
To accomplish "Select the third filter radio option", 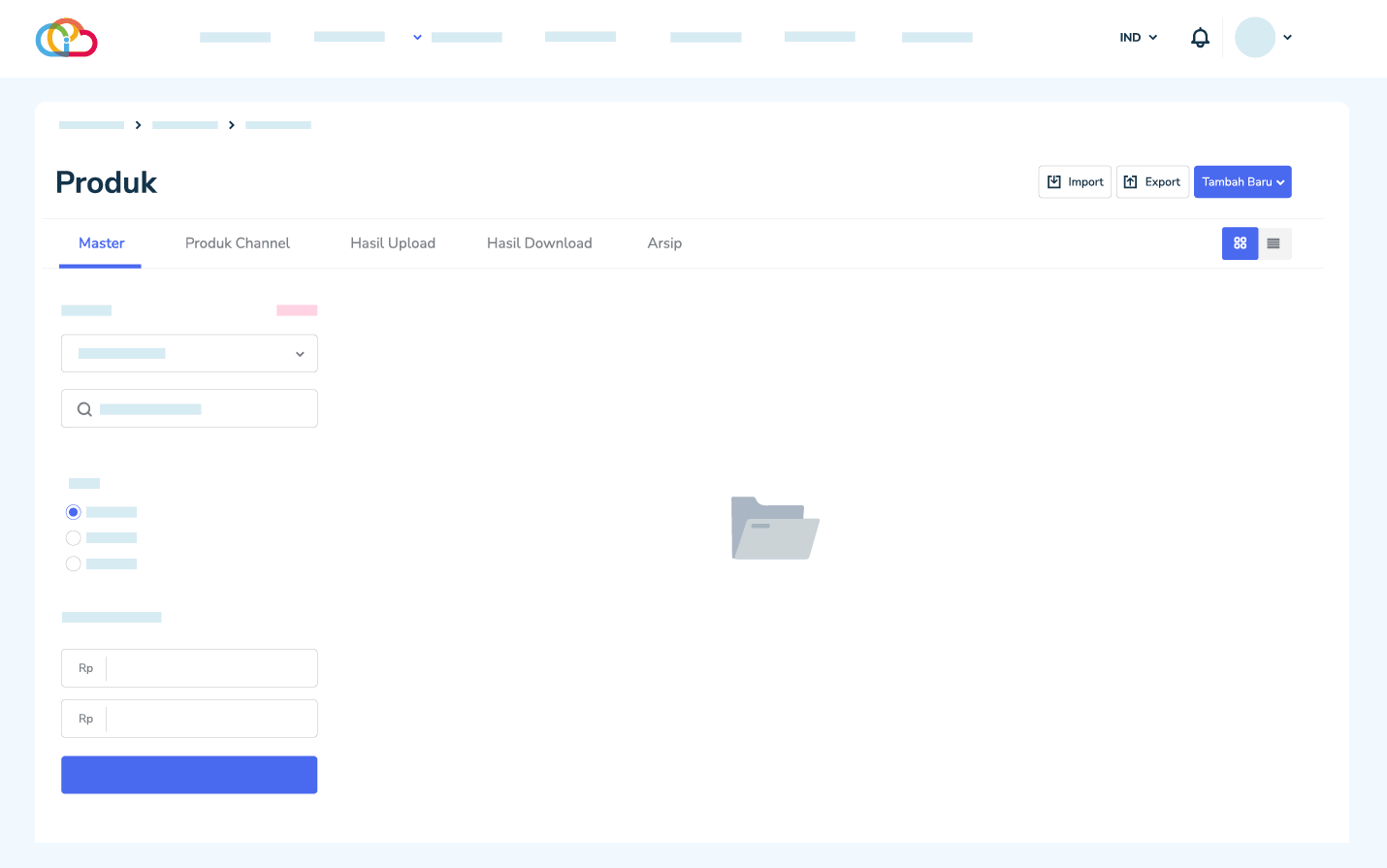I will [74, 563].
